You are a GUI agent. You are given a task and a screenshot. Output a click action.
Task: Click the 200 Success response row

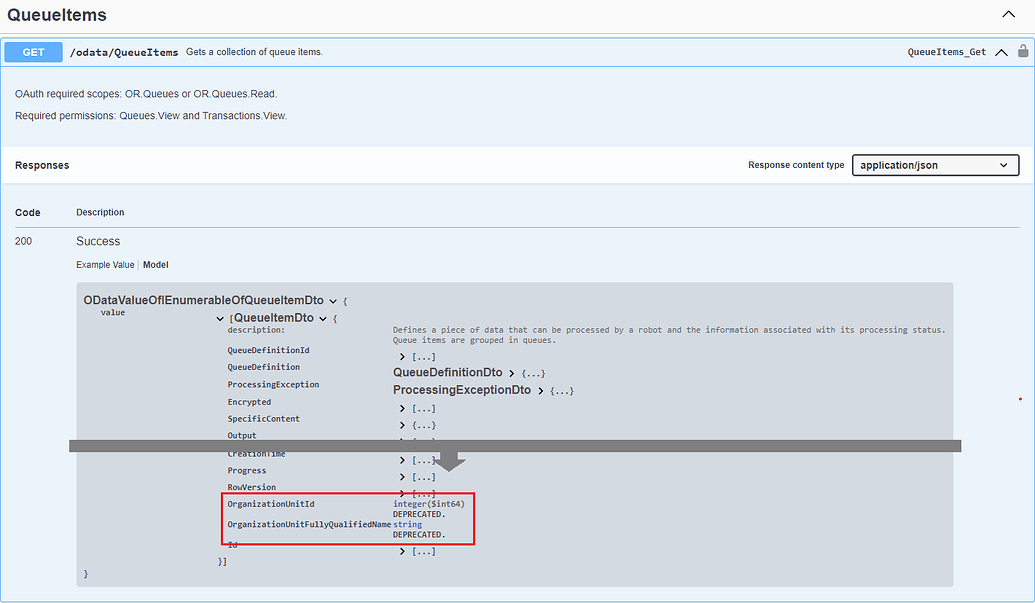click(98, 241)
